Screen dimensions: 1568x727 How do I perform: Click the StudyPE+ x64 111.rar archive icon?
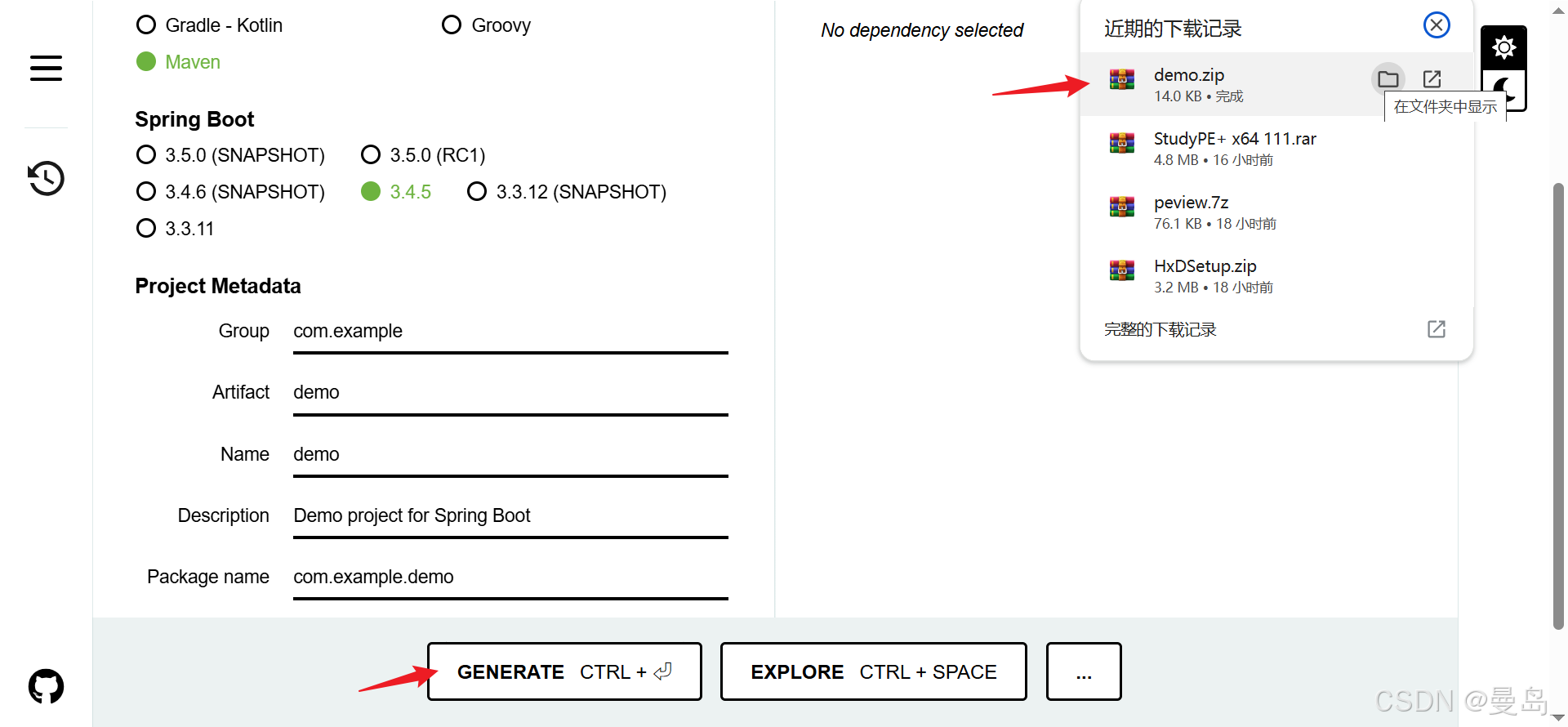point(1122,143)
